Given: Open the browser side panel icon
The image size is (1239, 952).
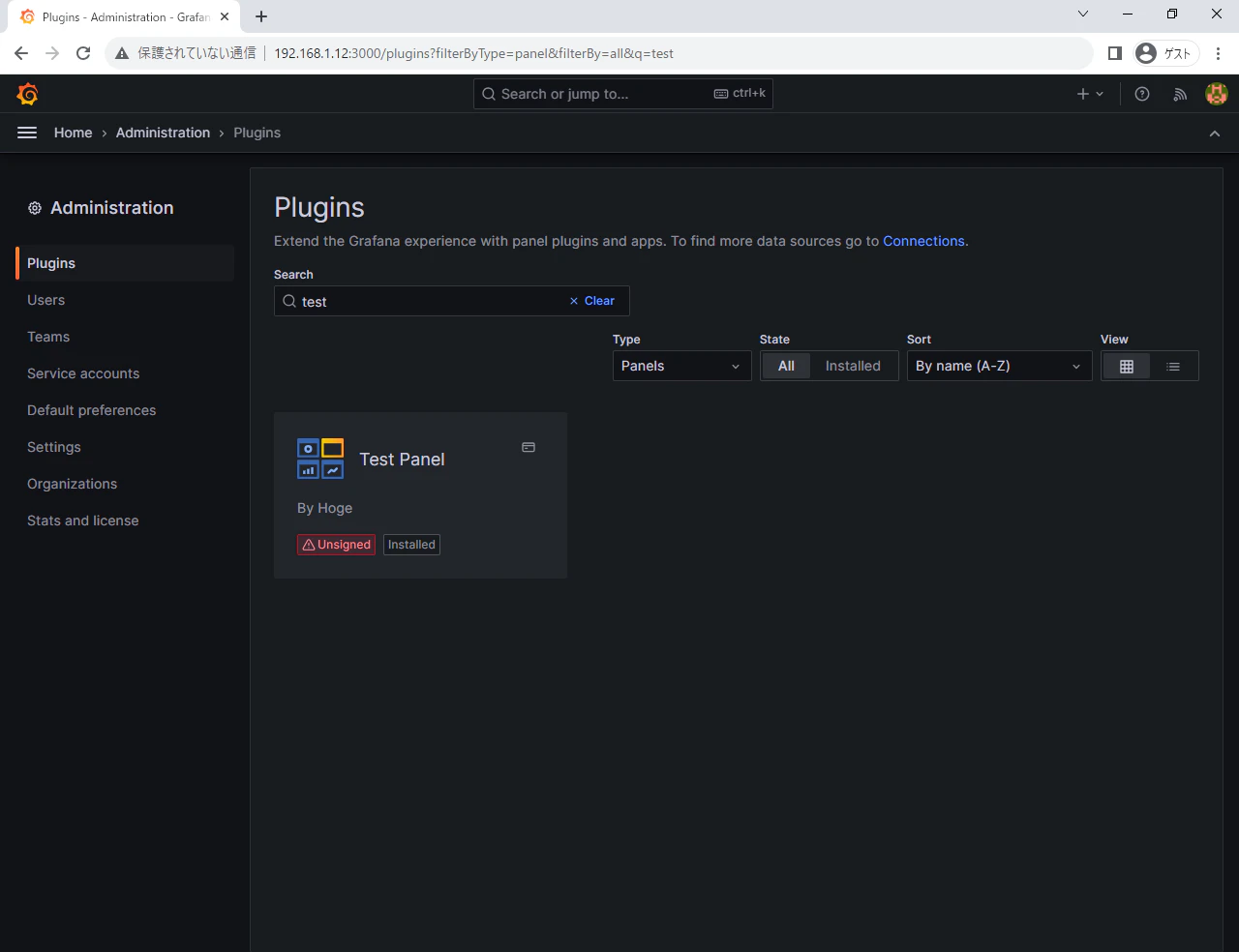Looking at the screenshot, I should (1115, 53).
